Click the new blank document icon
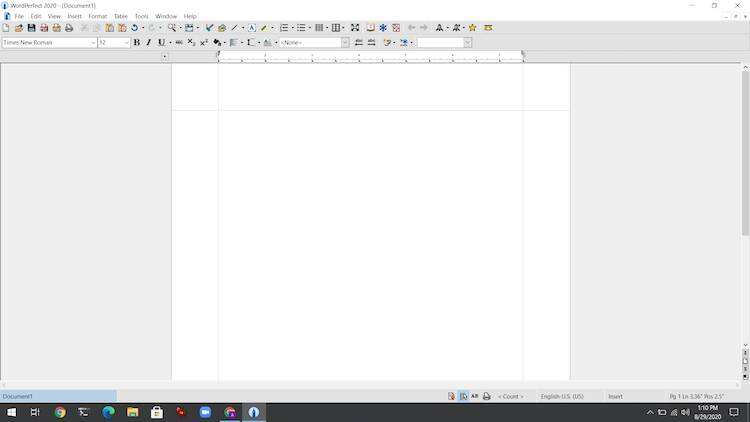750x422 pixels. (x=6, y=28)
